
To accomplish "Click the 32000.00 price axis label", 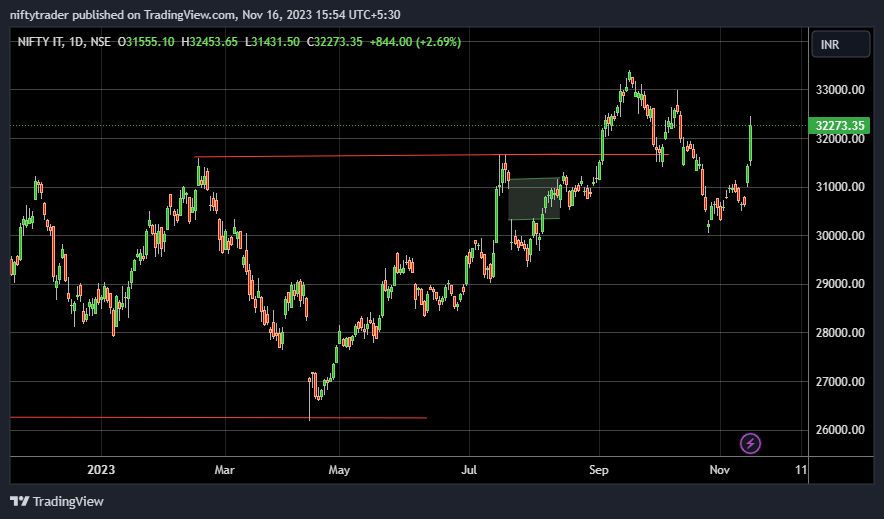I will pyautogui.click(x=840, y=139).
